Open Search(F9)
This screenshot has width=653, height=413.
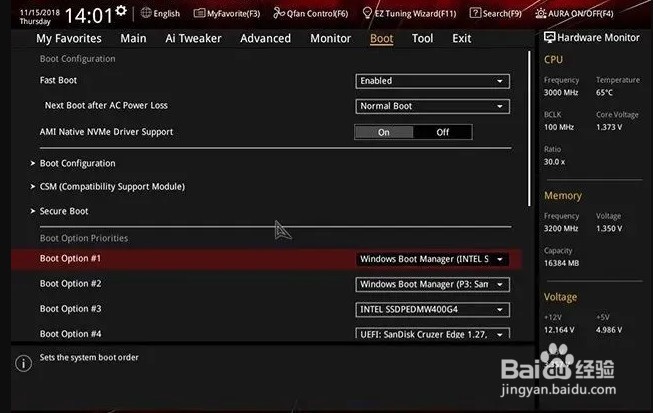tap(496, 13)
